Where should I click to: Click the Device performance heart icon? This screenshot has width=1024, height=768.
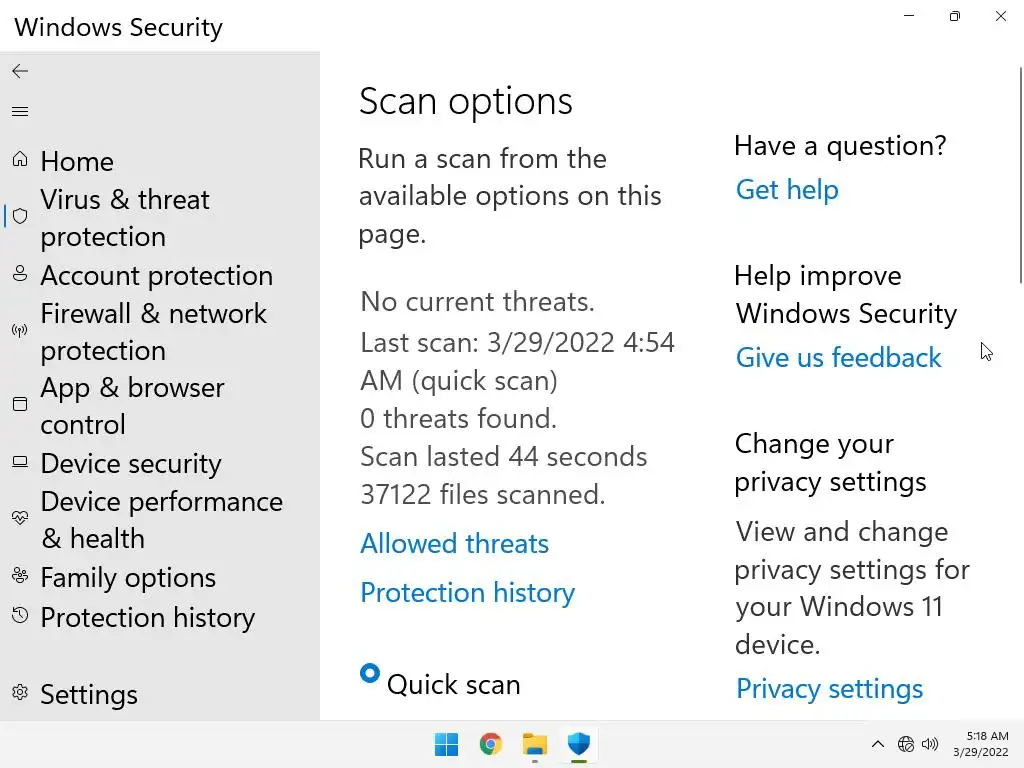coord(20,518)
